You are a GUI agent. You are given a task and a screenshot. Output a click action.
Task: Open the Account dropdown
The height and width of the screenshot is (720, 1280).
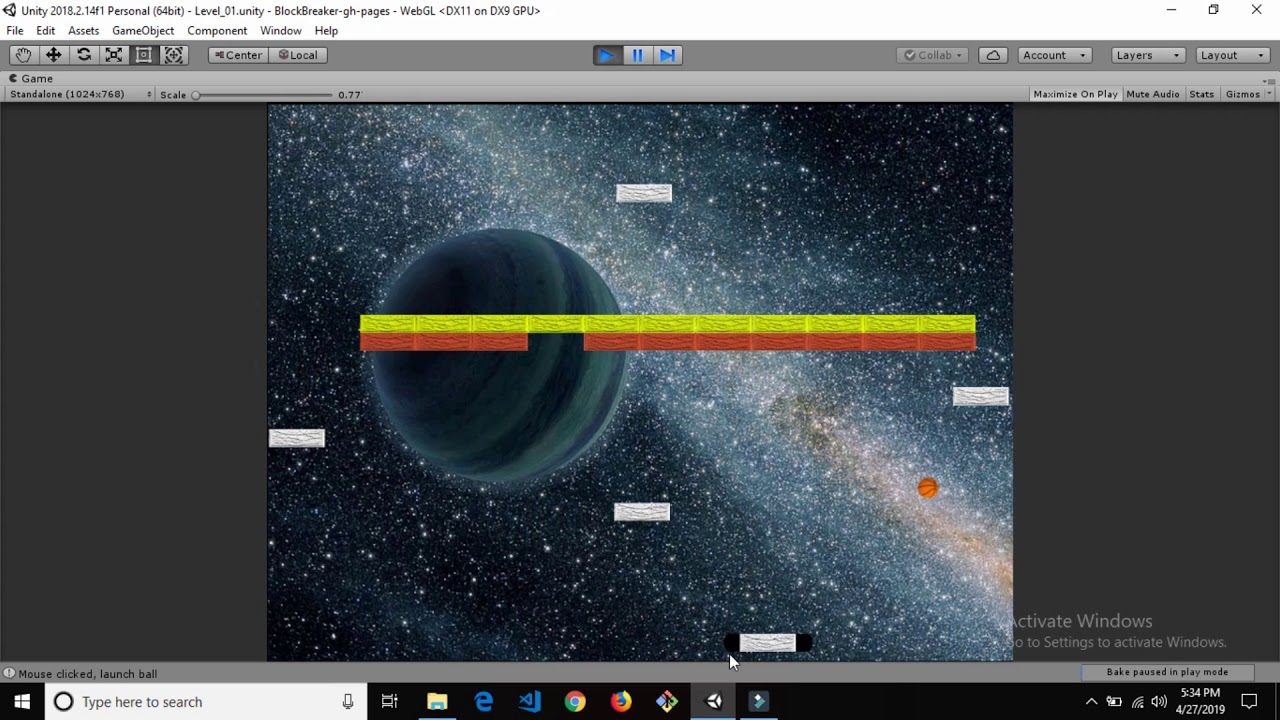tap(1054, 55)
